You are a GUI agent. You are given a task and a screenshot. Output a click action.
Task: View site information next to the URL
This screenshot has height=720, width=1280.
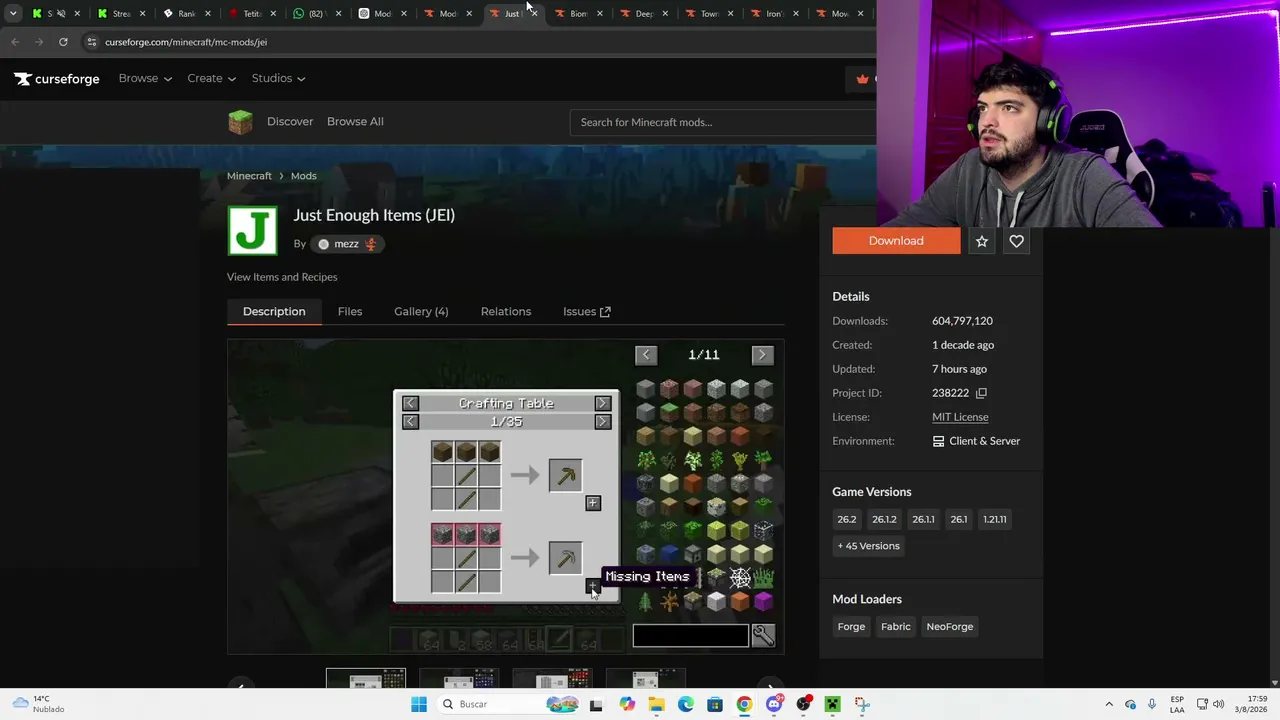pos(91,42)
